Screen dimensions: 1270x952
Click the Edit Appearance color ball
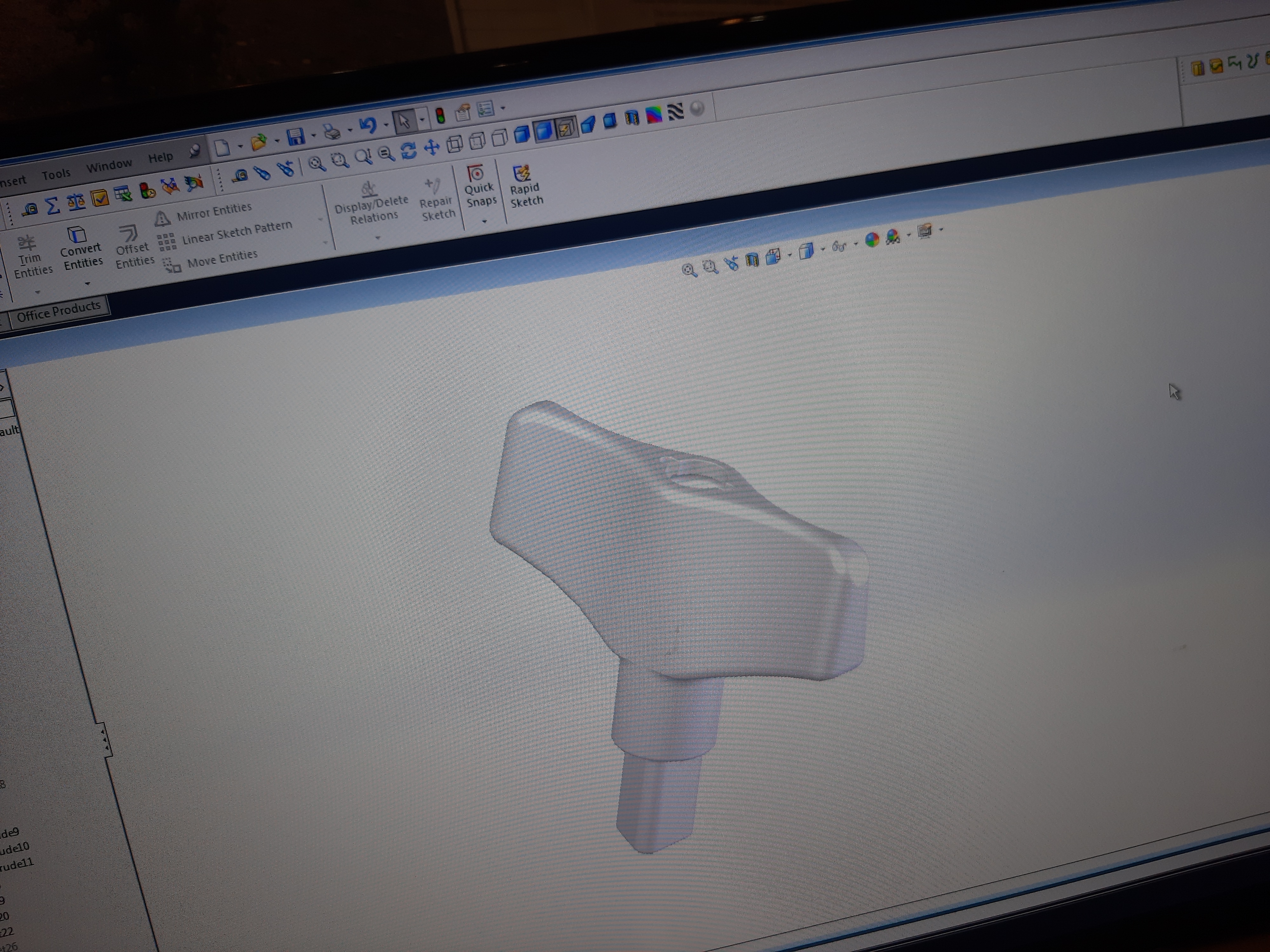pyautogui.click(x=872, y=239)
